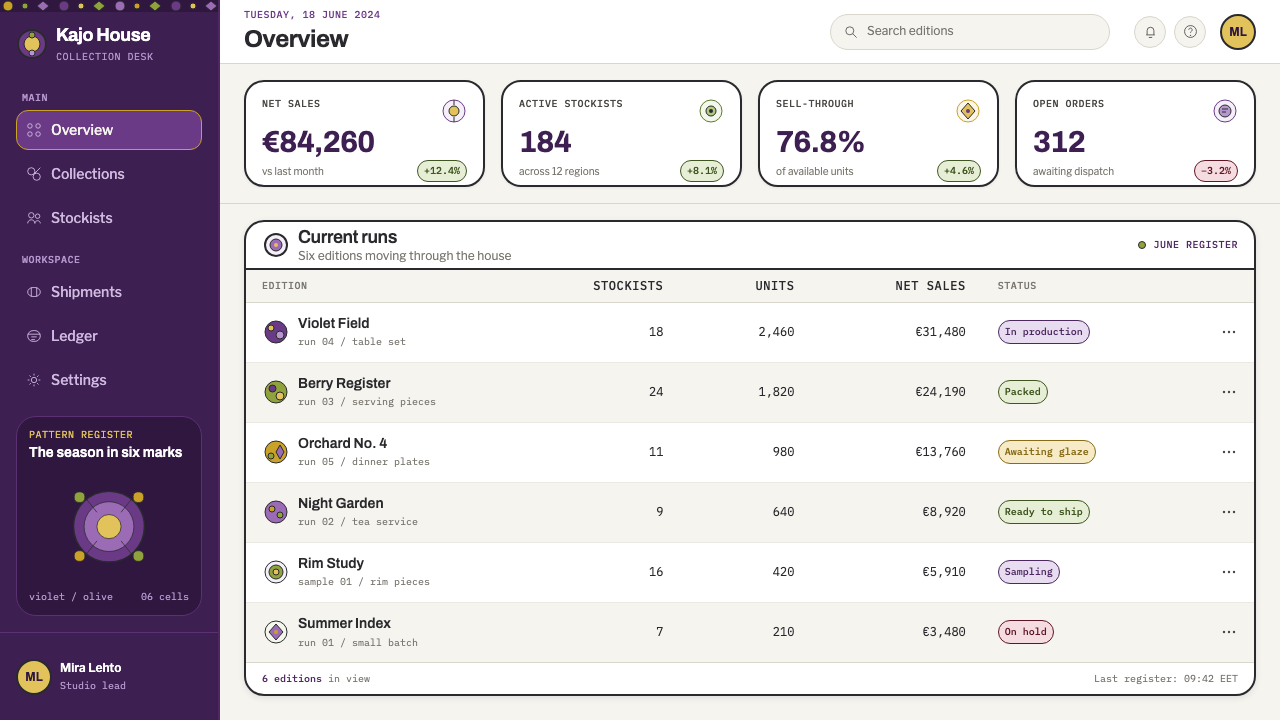Open Stockists in the sidebar
This screenshot has height=720, width=1280.
109,218
